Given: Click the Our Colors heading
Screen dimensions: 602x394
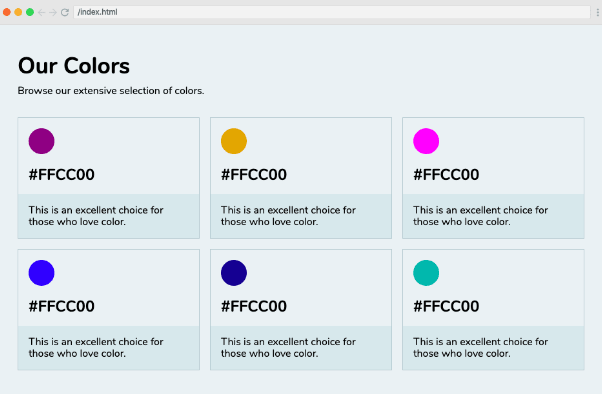Looking at the screenshot, I should (74, 66).
